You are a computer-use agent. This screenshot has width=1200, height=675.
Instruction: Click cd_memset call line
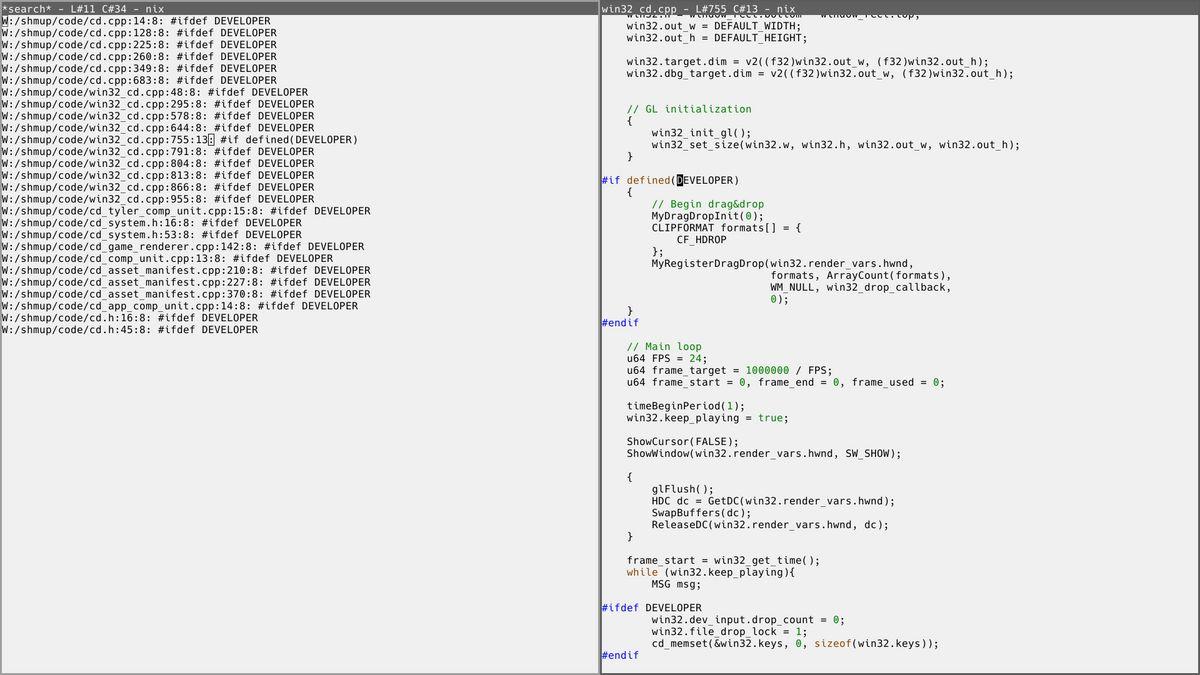(x=795, y=644)
